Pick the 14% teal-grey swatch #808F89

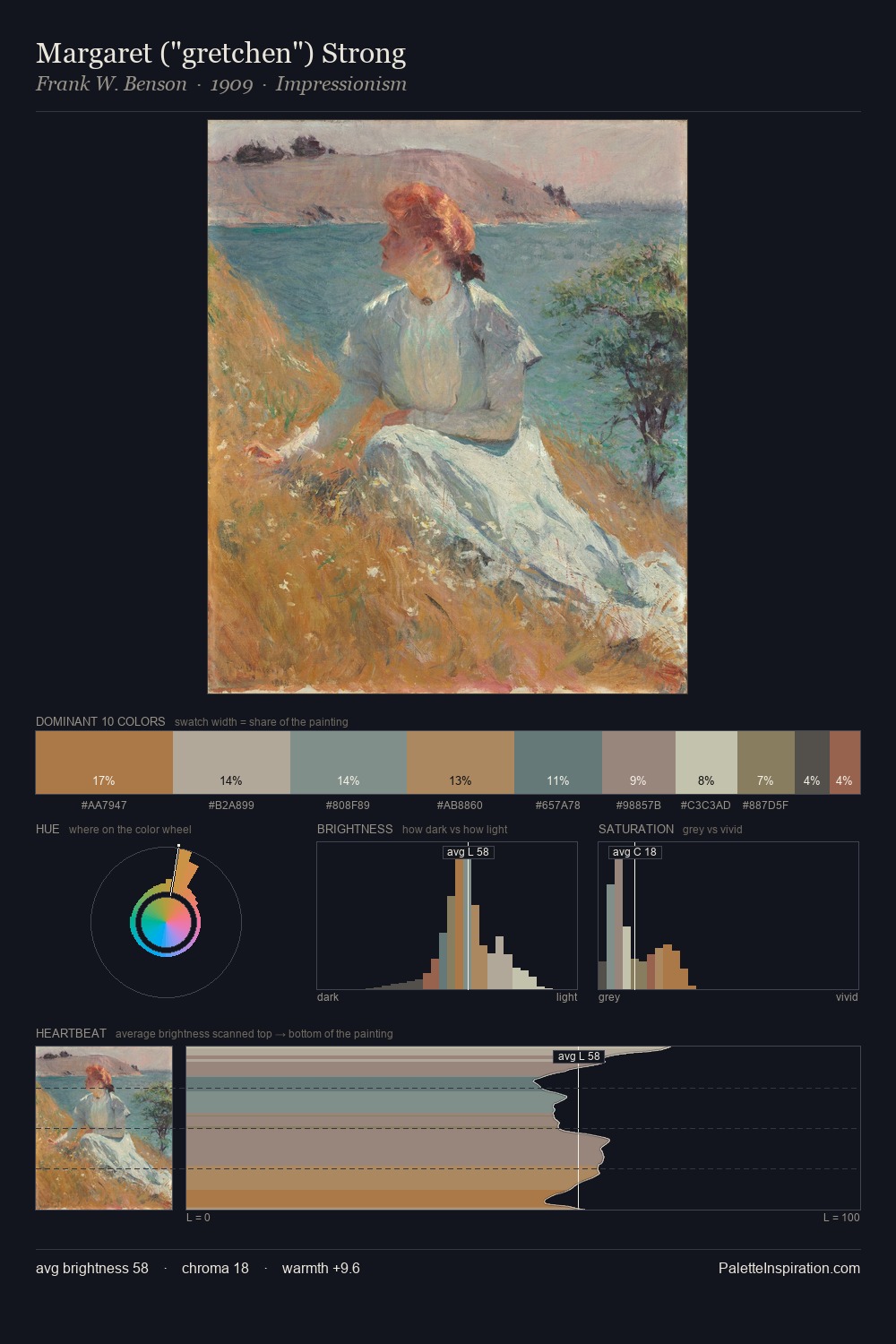click(349, 762)
